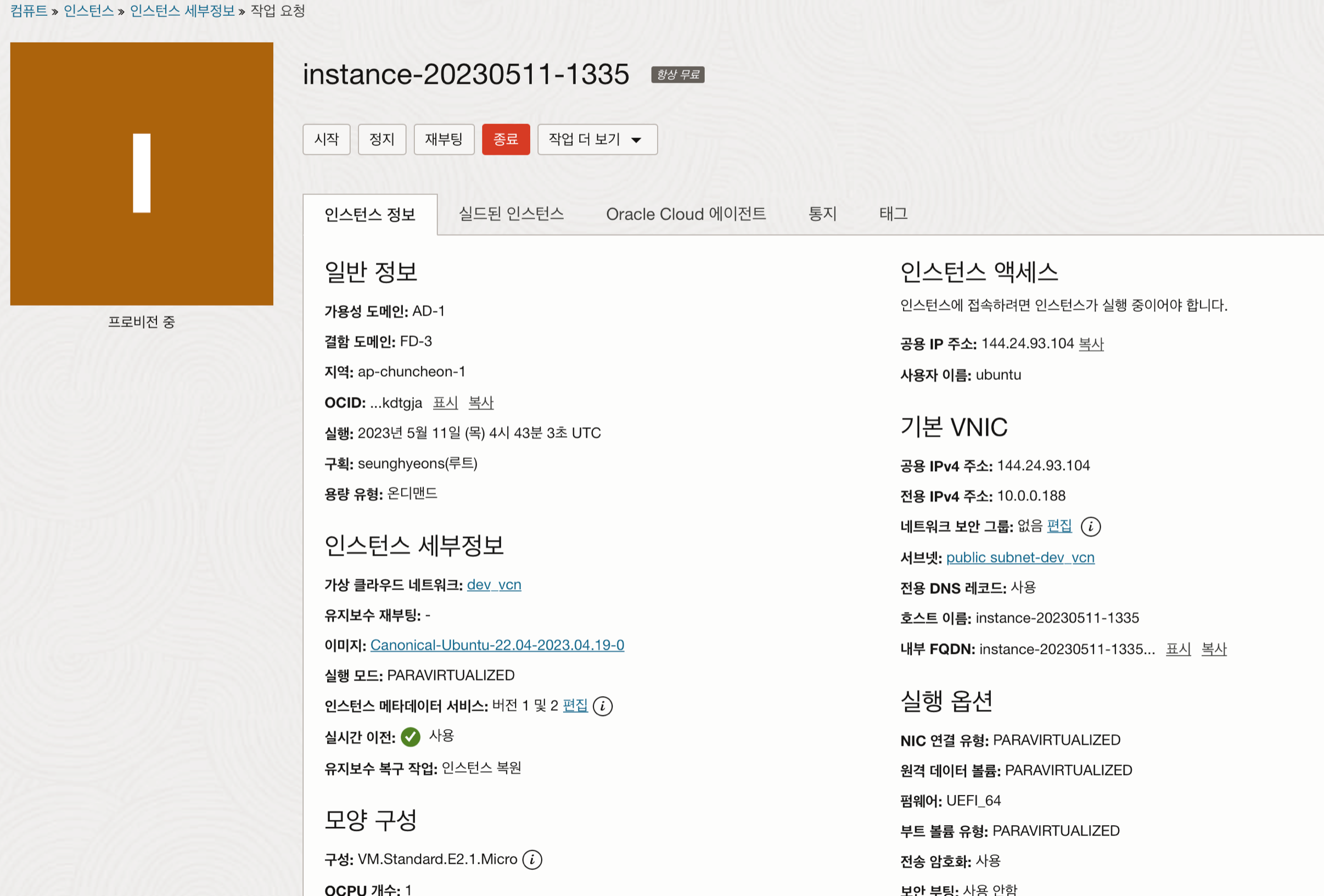Open the 작업 더 보기 dropdown
1324x896 pixels.
[x=597, y=139]
